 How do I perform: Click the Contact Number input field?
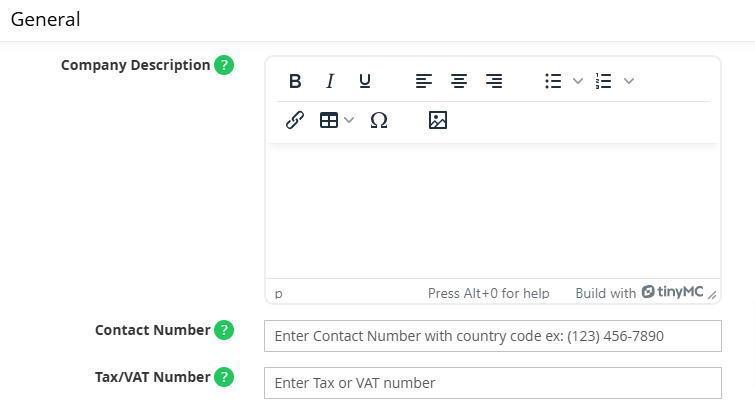tap(493, 336)
